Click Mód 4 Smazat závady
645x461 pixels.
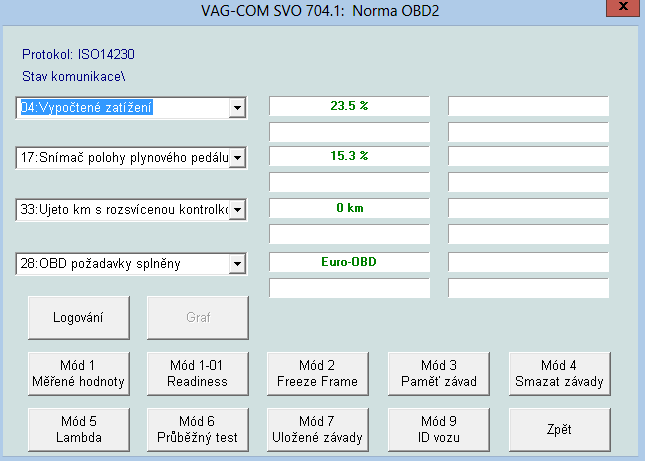559,373
